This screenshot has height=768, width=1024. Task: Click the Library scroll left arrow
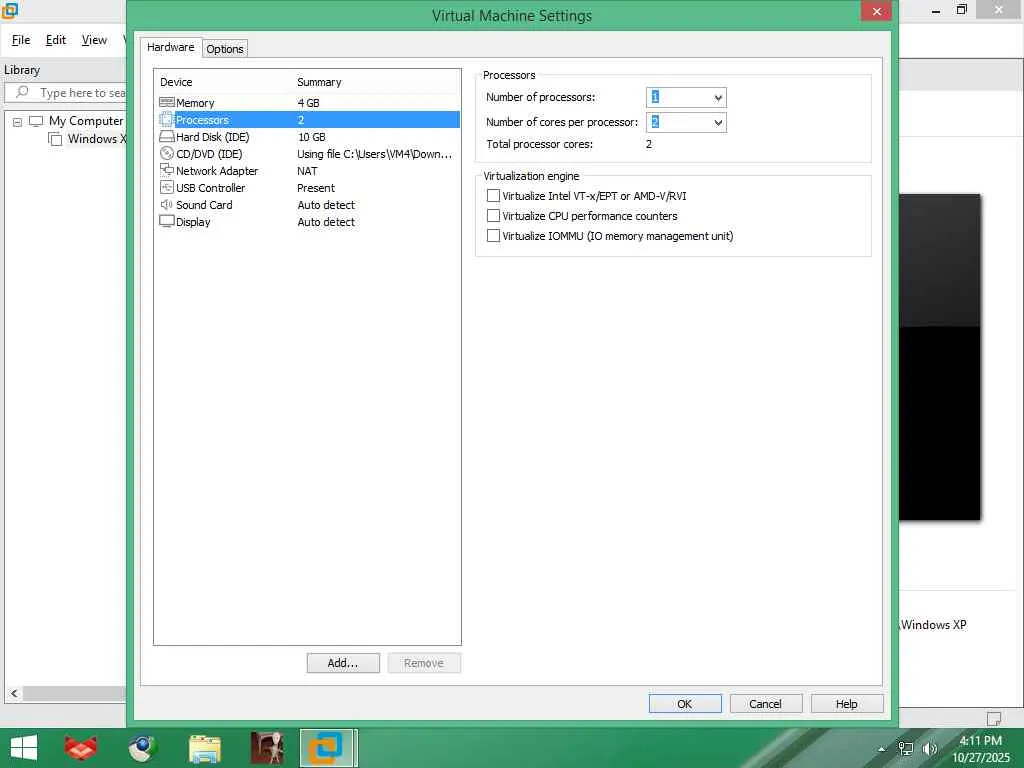14,694
